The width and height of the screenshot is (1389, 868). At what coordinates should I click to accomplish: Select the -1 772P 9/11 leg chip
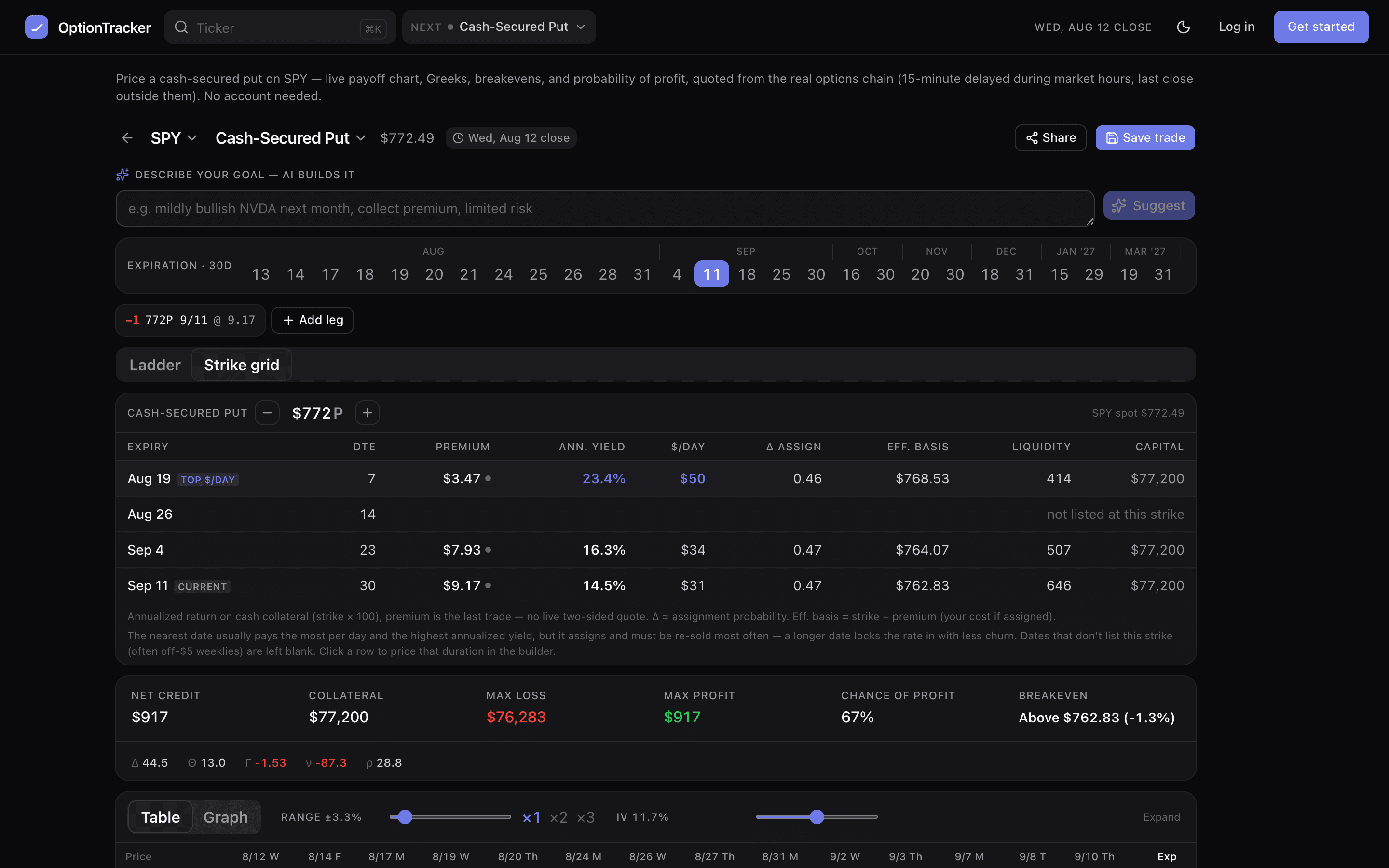click(x=191, y=320)
